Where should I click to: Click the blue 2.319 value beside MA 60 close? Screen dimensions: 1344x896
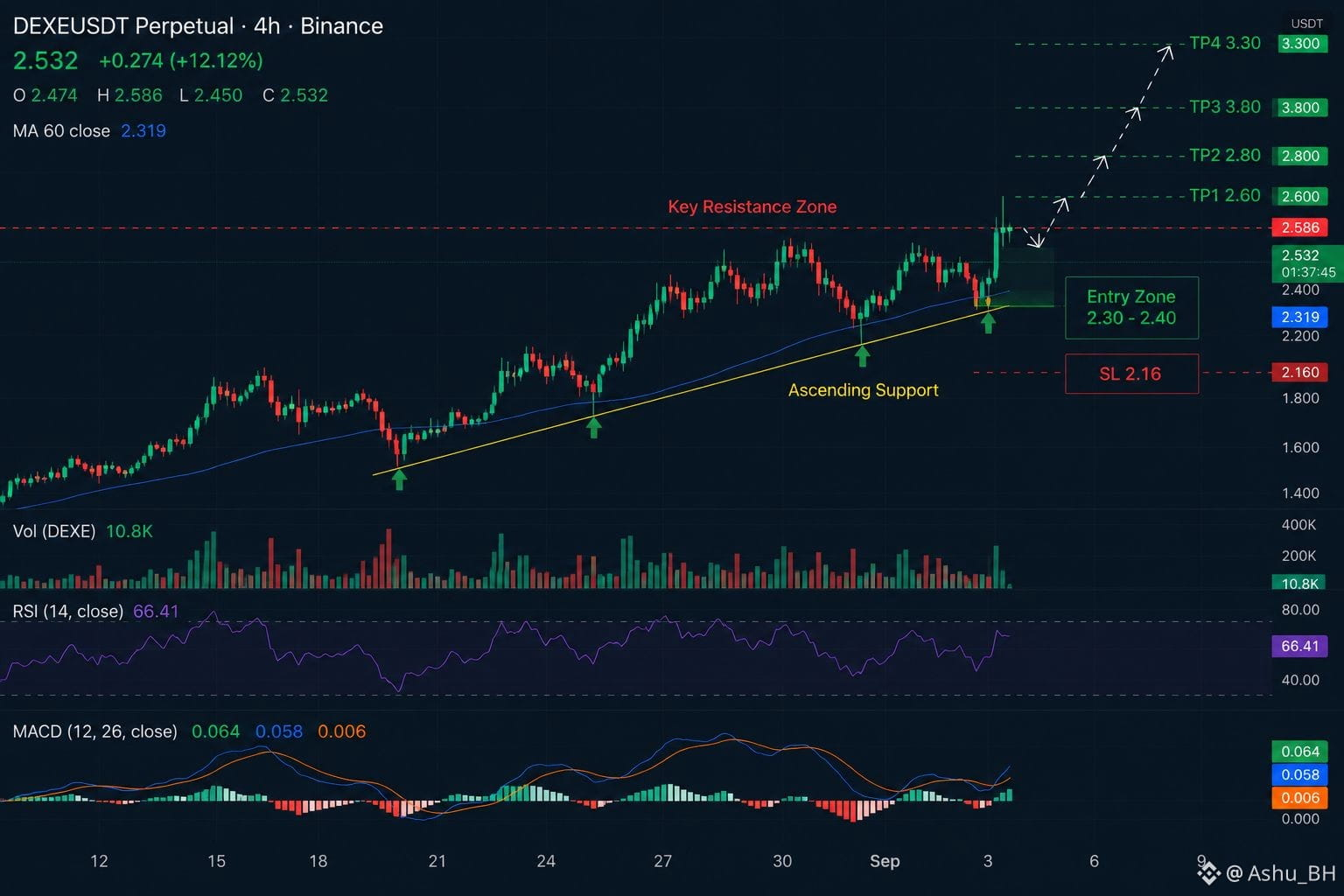[143, 131]
